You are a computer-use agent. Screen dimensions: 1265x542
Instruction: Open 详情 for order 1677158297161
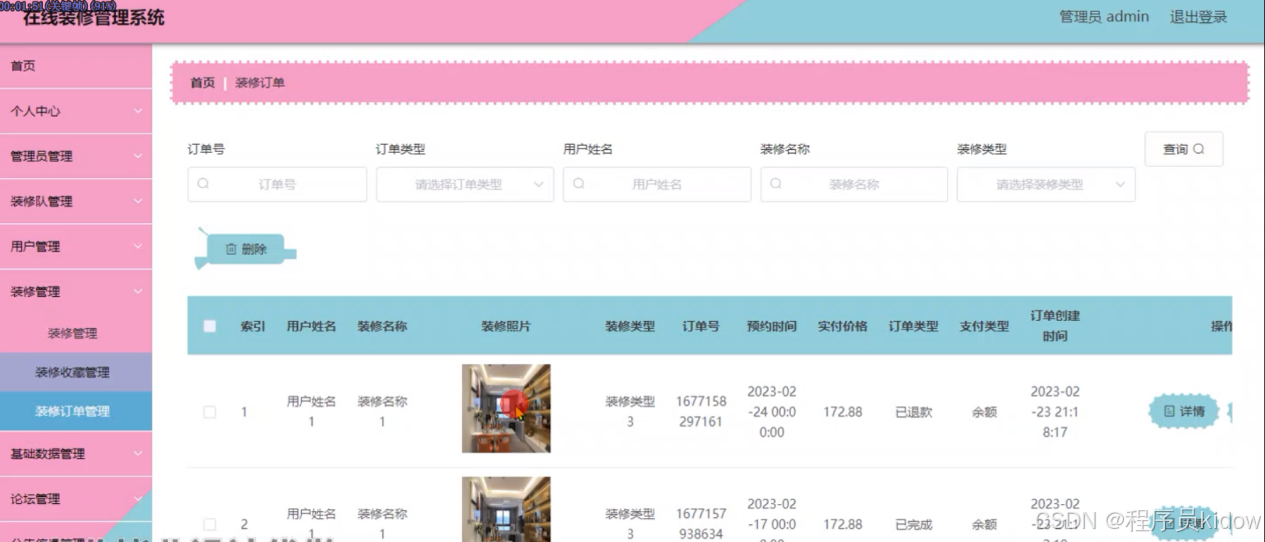[x=1184, y=411]
